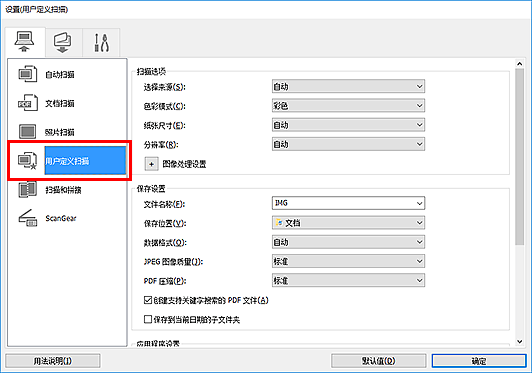This screenshot has width=532, height=373.
Task: Switch to scan-from-operation-panel tab
Action: click(x=63, y=43)
